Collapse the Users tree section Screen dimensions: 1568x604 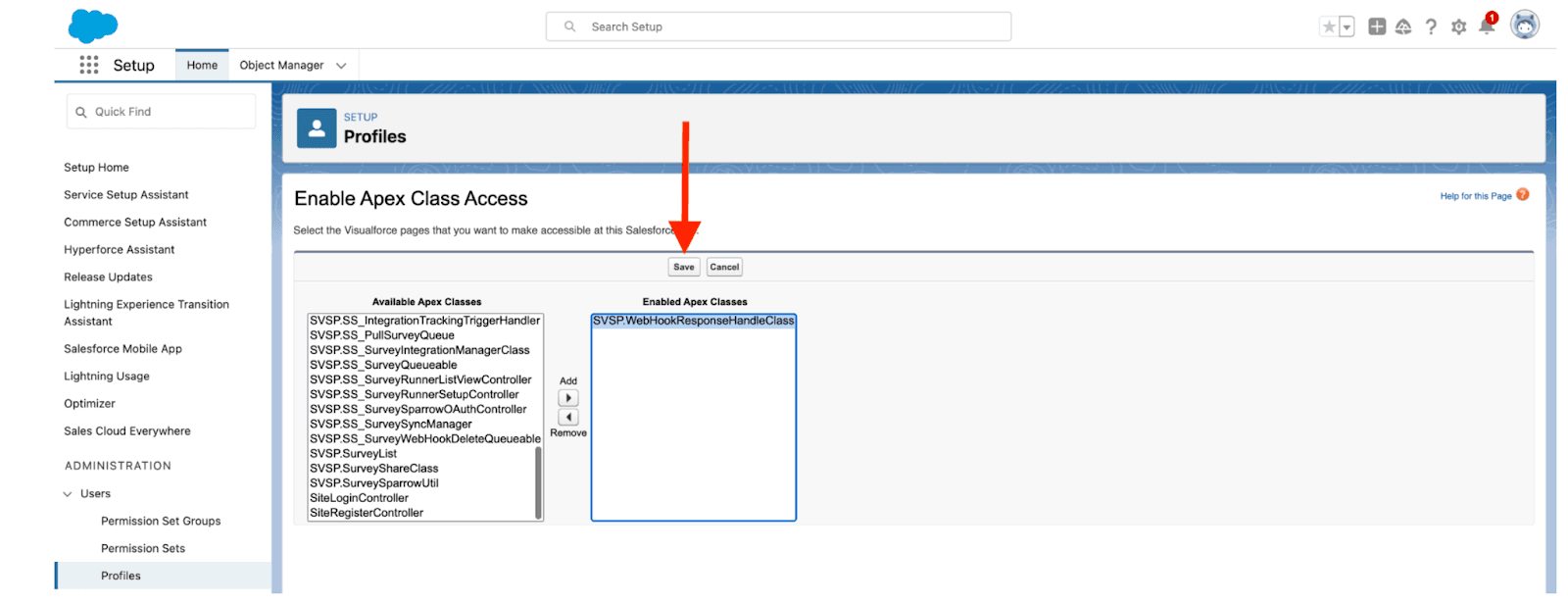[68, 494]
